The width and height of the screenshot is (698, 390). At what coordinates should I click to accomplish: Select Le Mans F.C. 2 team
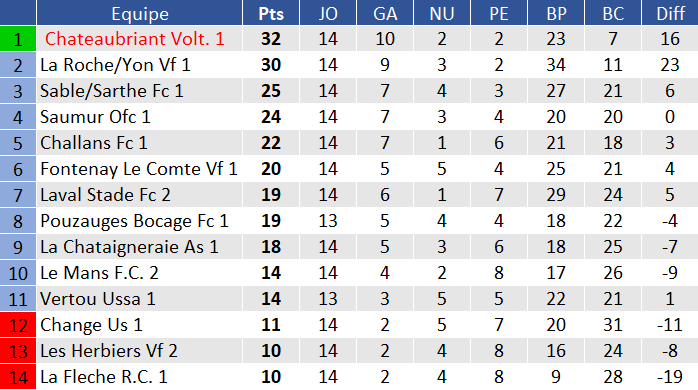tap(99, 273)
